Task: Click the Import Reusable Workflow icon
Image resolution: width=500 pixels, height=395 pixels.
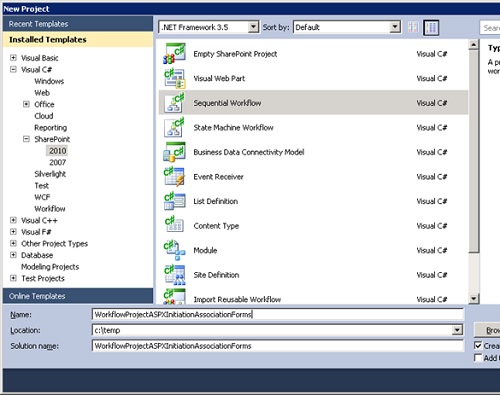Action: [x=174, y=296]
